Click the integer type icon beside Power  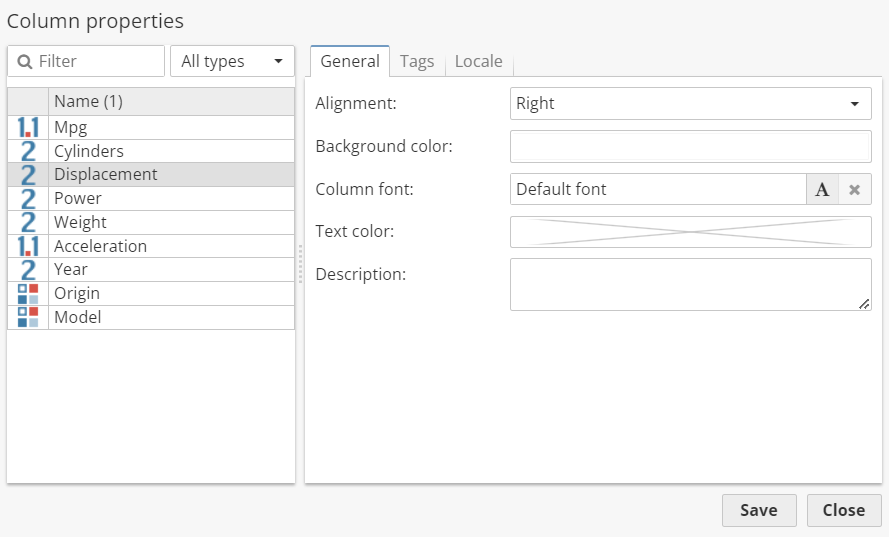(28, 198)
